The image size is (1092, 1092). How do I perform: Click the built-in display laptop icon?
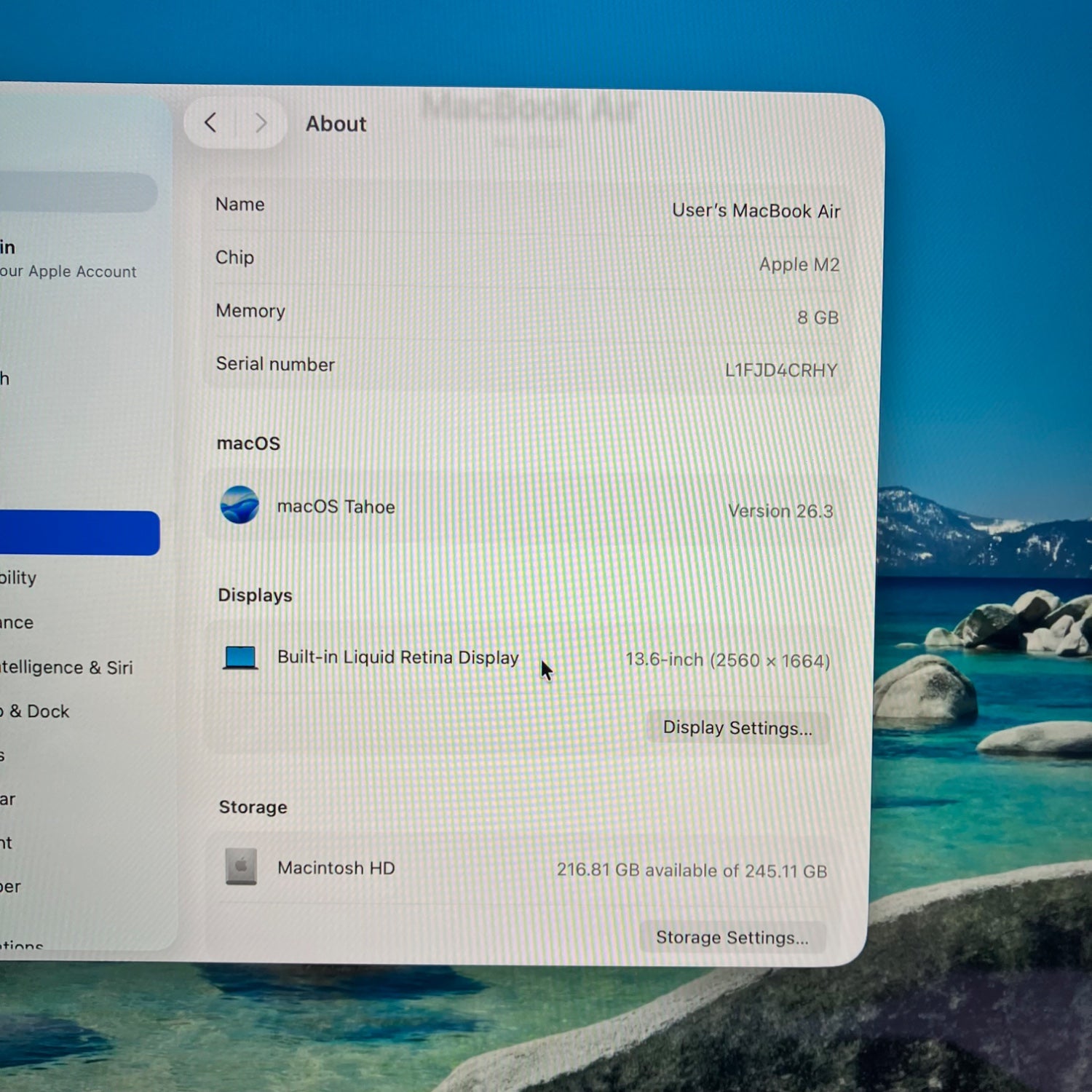240,657
